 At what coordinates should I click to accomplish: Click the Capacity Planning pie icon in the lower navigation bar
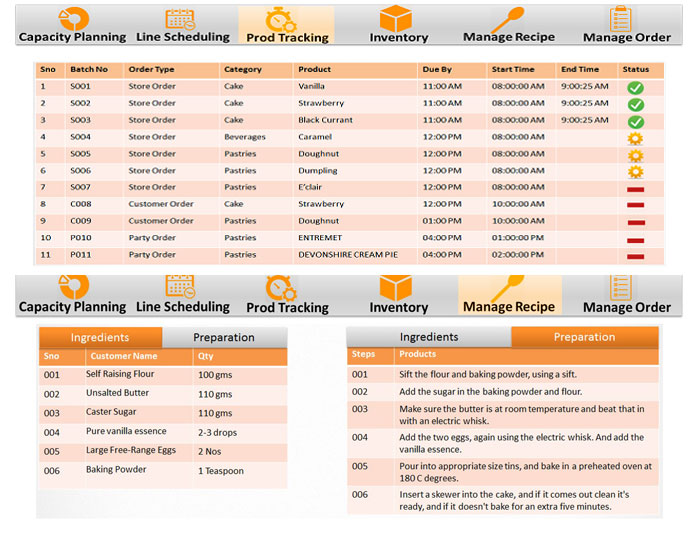point(74,287)
